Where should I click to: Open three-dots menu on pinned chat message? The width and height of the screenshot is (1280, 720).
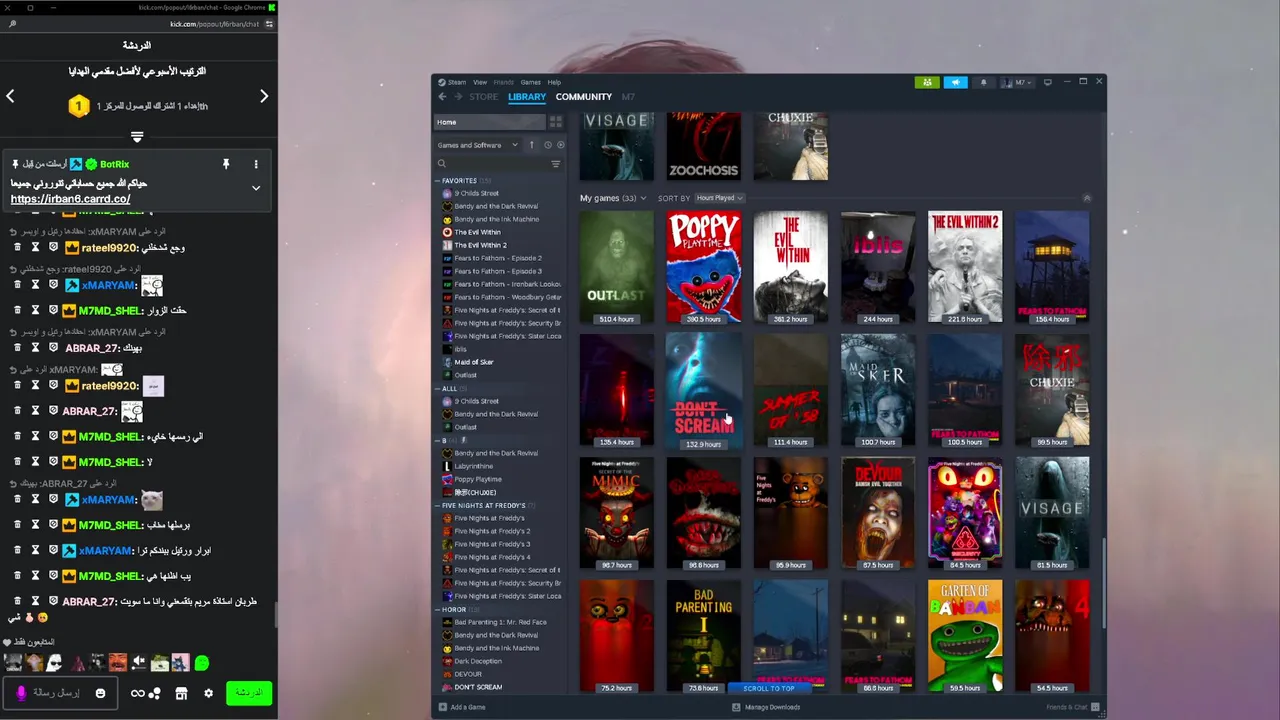[256, 164]
